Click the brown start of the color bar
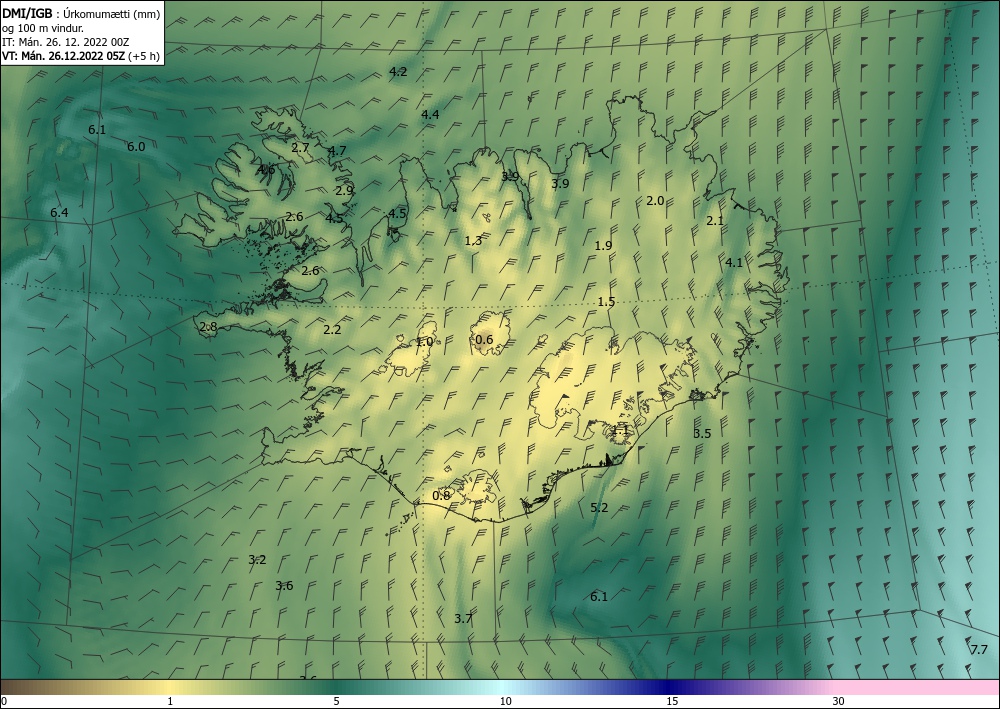The width and height of the screenshot is (1000, 709). (19, 687)
